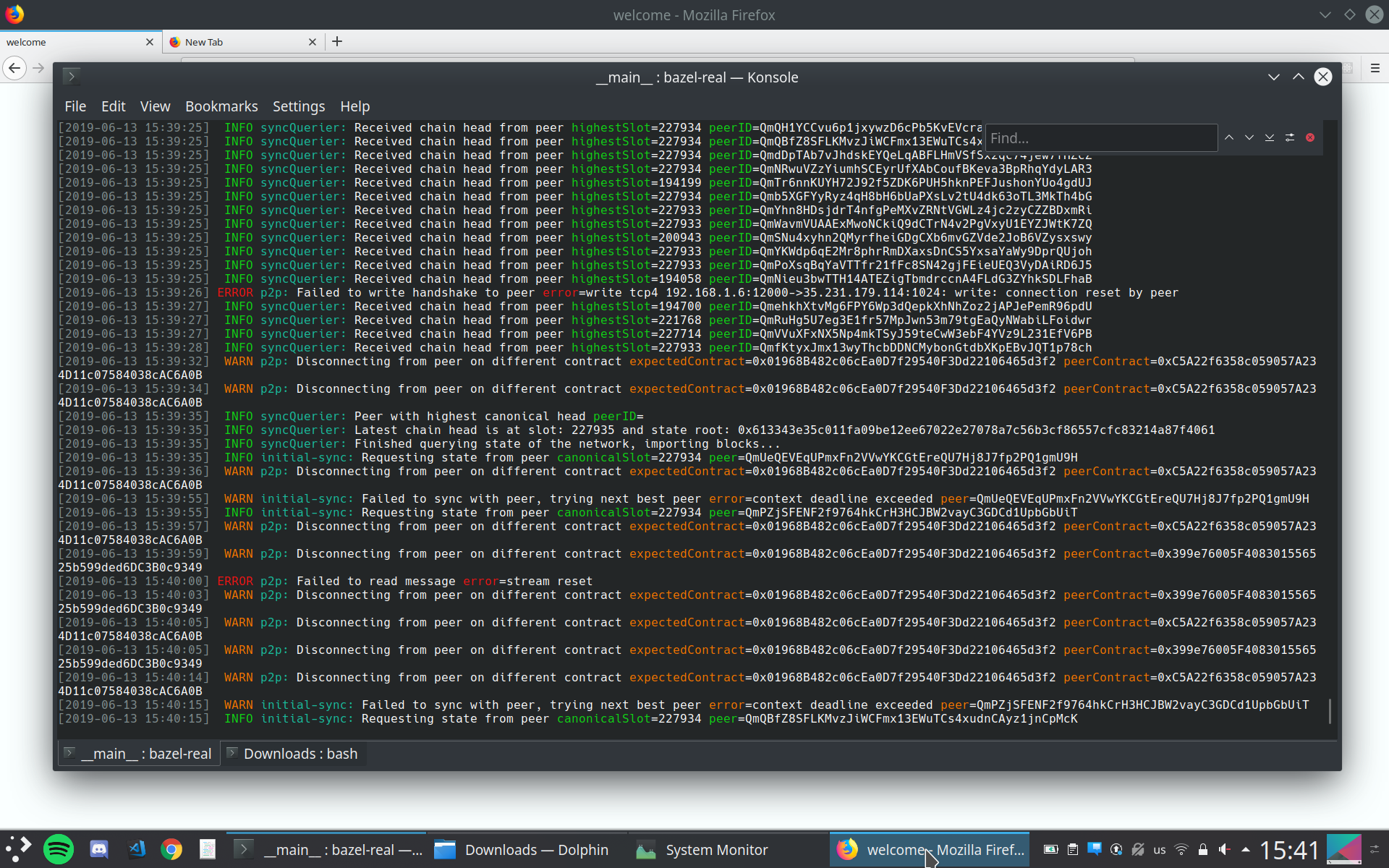Open Konsole search options

tap(1289, 137)
